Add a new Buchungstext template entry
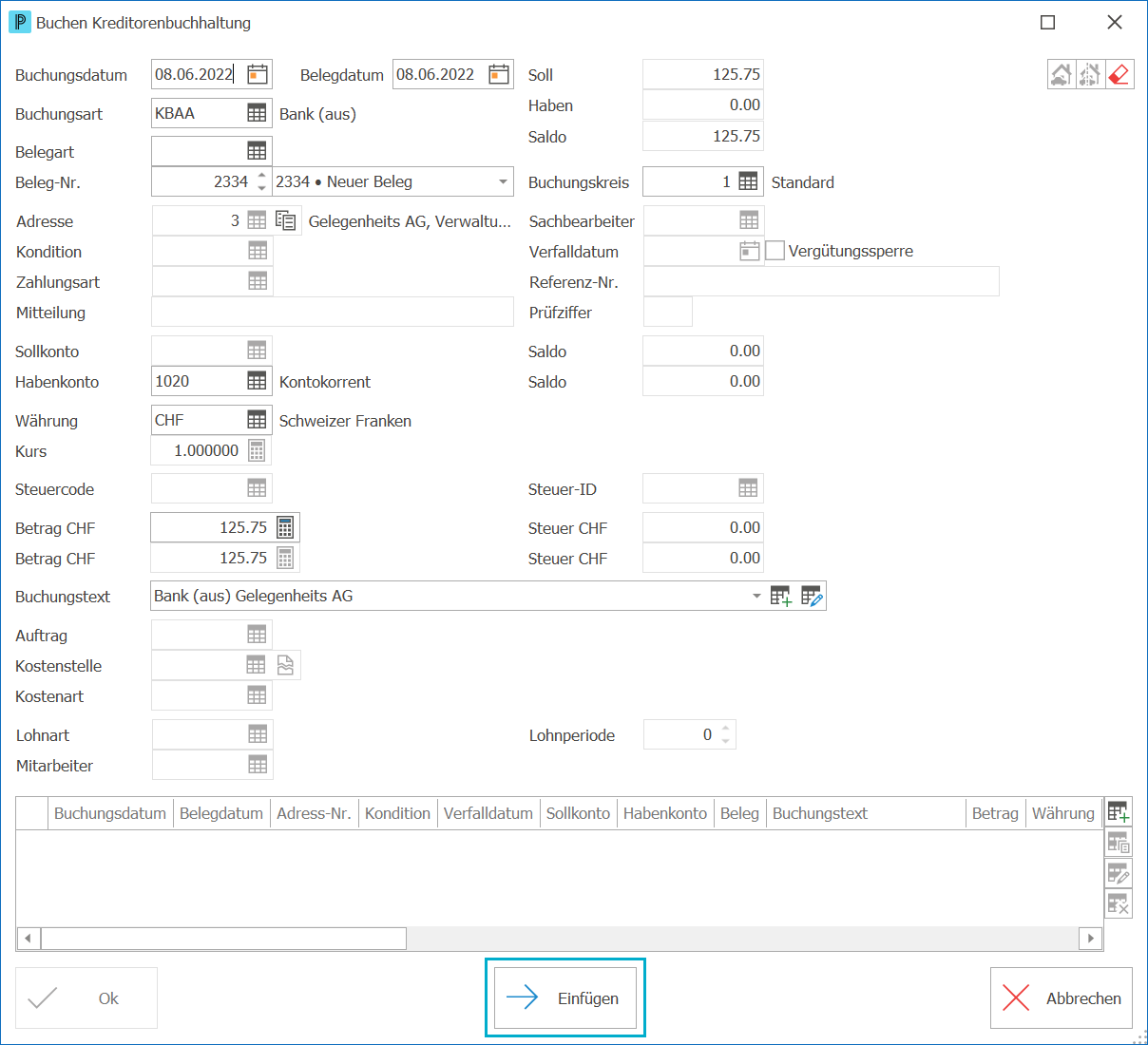The width and height of the screenshot is (1148, 1045). (781, 596)
